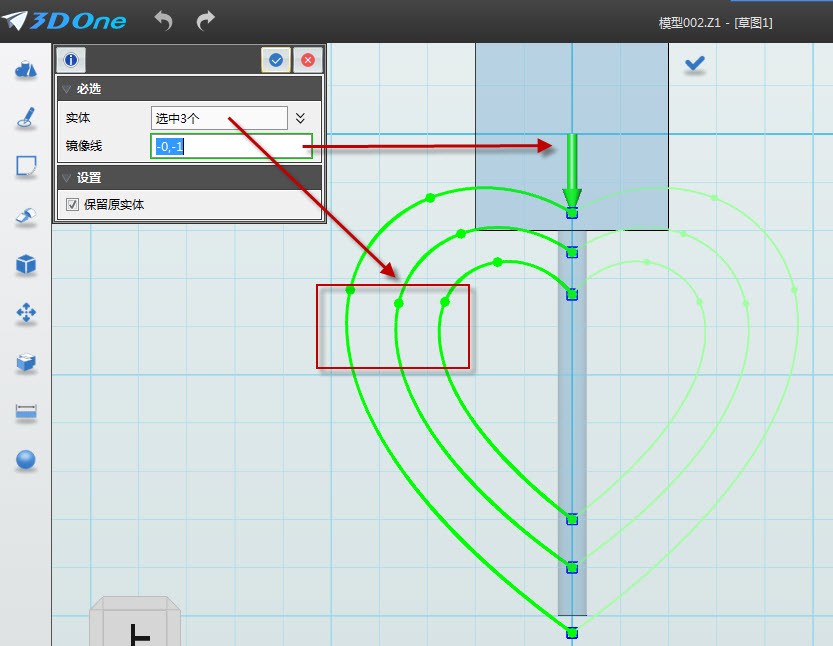Select the move tool with four arrows
Image resolution: width=833 pixels, height=646 pixels.
26,313
